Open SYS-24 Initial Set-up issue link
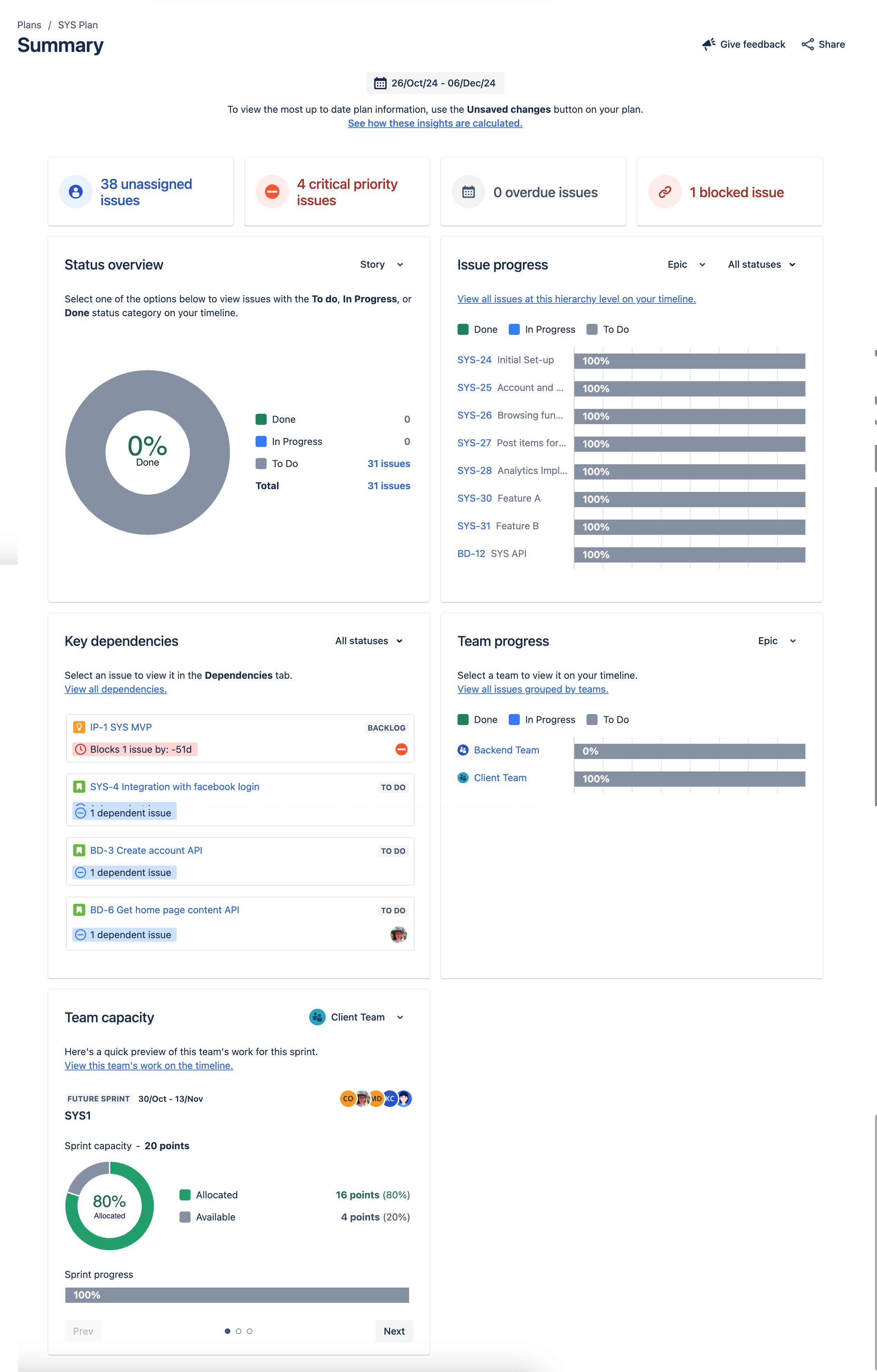Screen dimensions: 877x1372 pos(475,359)
